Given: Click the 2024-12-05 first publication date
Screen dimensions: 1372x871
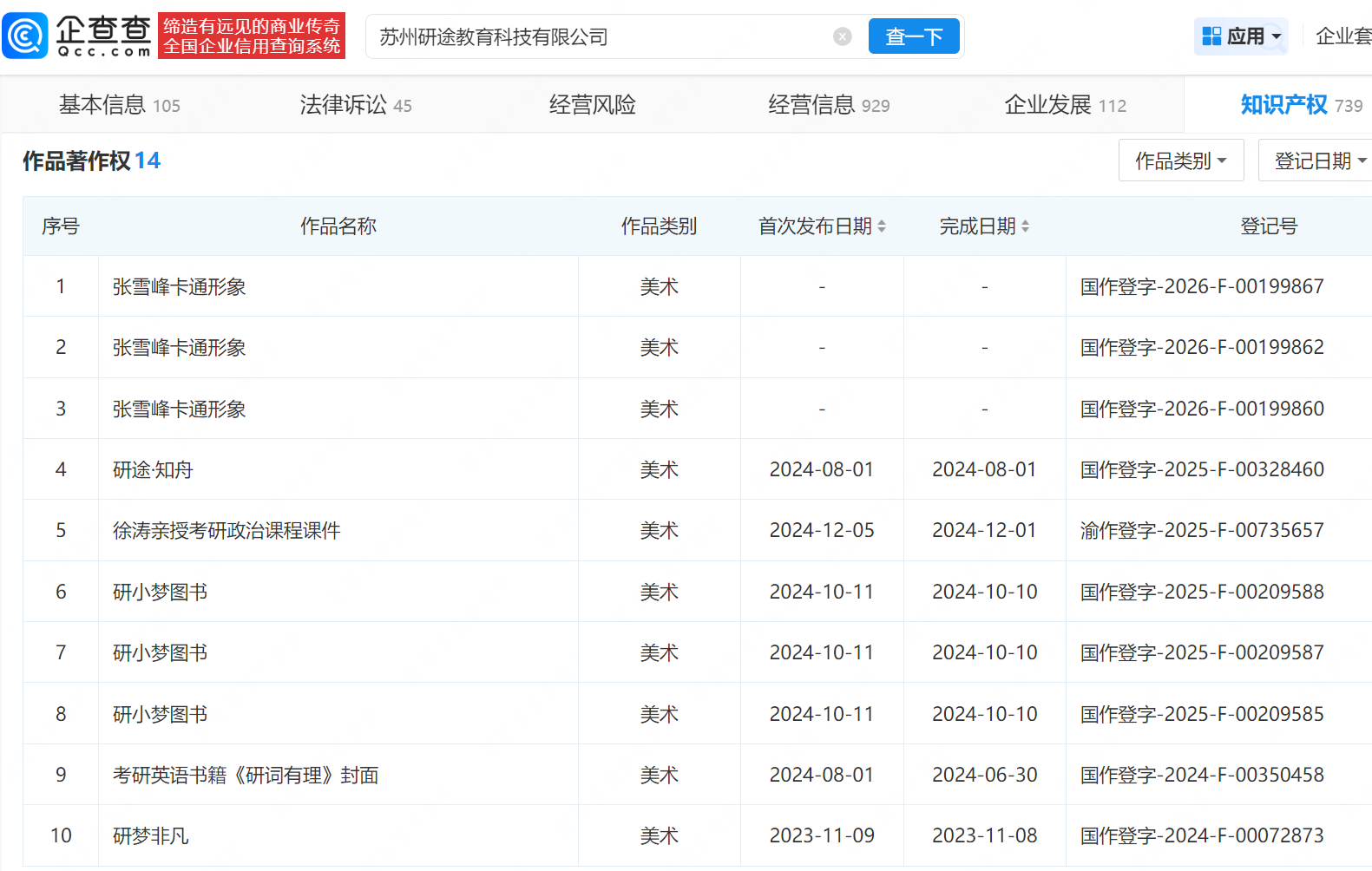Looking at the screenshot, I should click(x=822, y=530).
